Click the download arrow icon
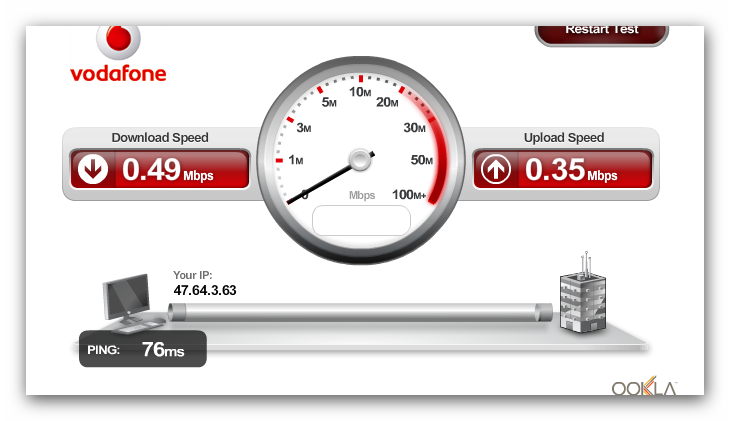Viewport: 730px width, 421px height. point(93,169)
